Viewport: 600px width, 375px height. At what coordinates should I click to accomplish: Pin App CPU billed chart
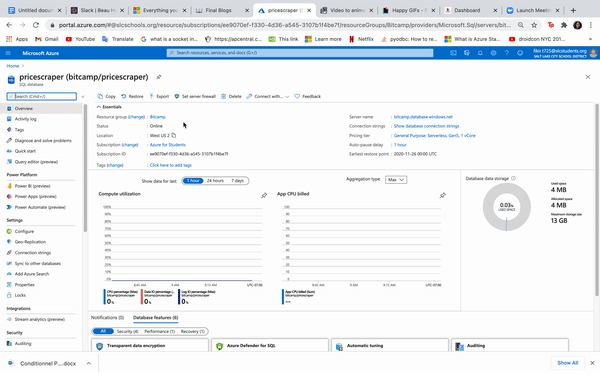(442, 196)
